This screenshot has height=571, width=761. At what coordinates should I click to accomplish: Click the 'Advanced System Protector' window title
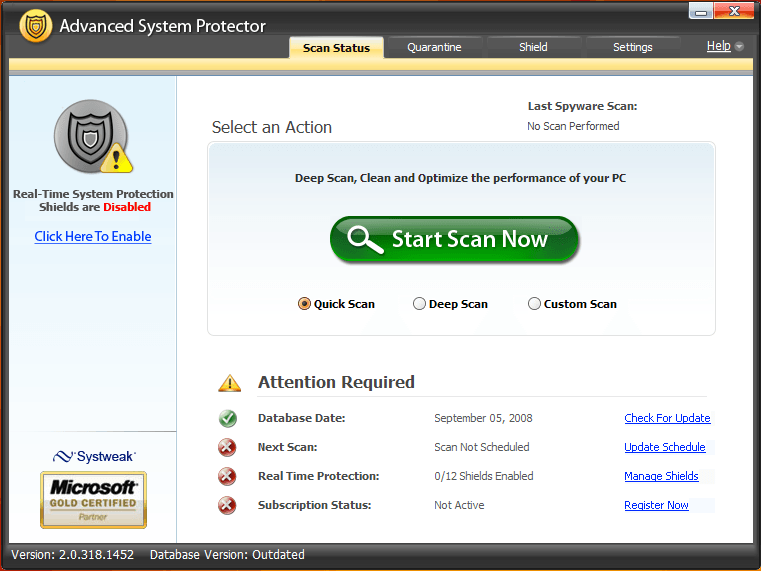coord(163,26)
